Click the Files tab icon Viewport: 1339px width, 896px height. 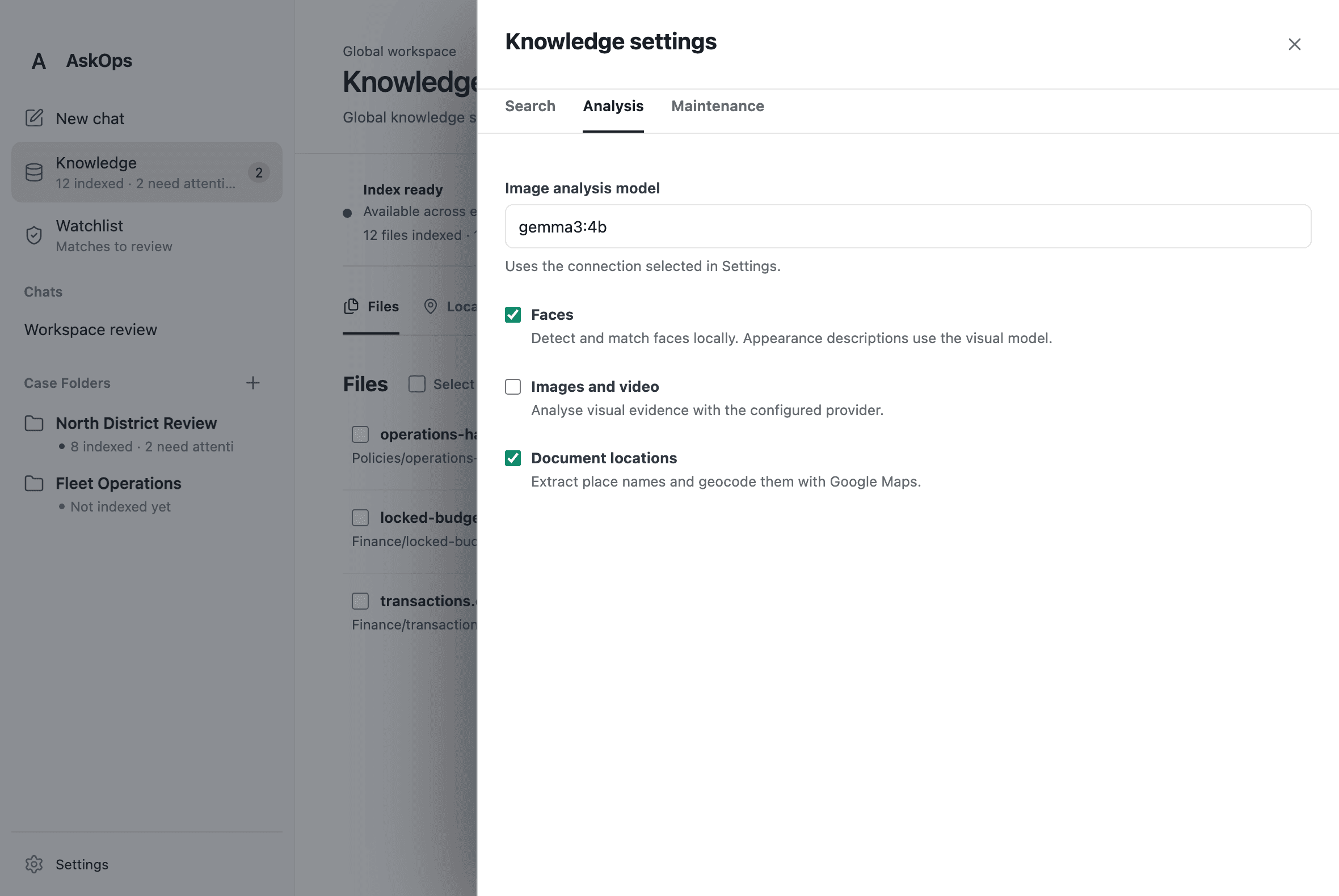351,307
